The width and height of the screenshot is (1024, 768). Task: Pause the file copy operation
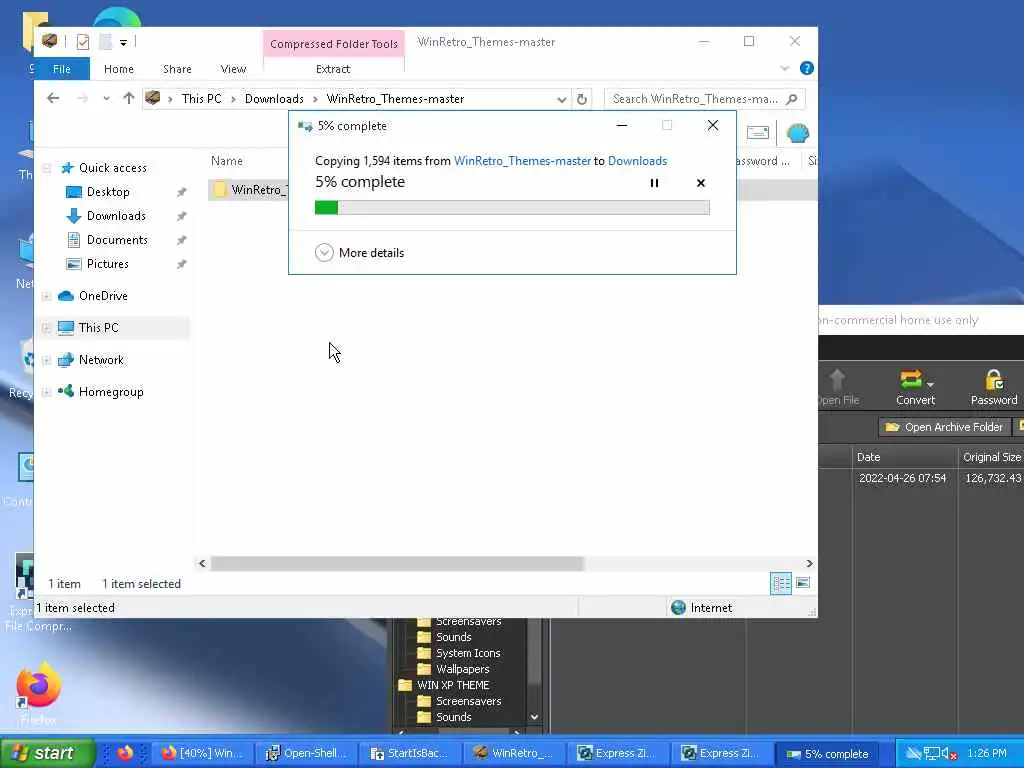[x=654, y=183]
